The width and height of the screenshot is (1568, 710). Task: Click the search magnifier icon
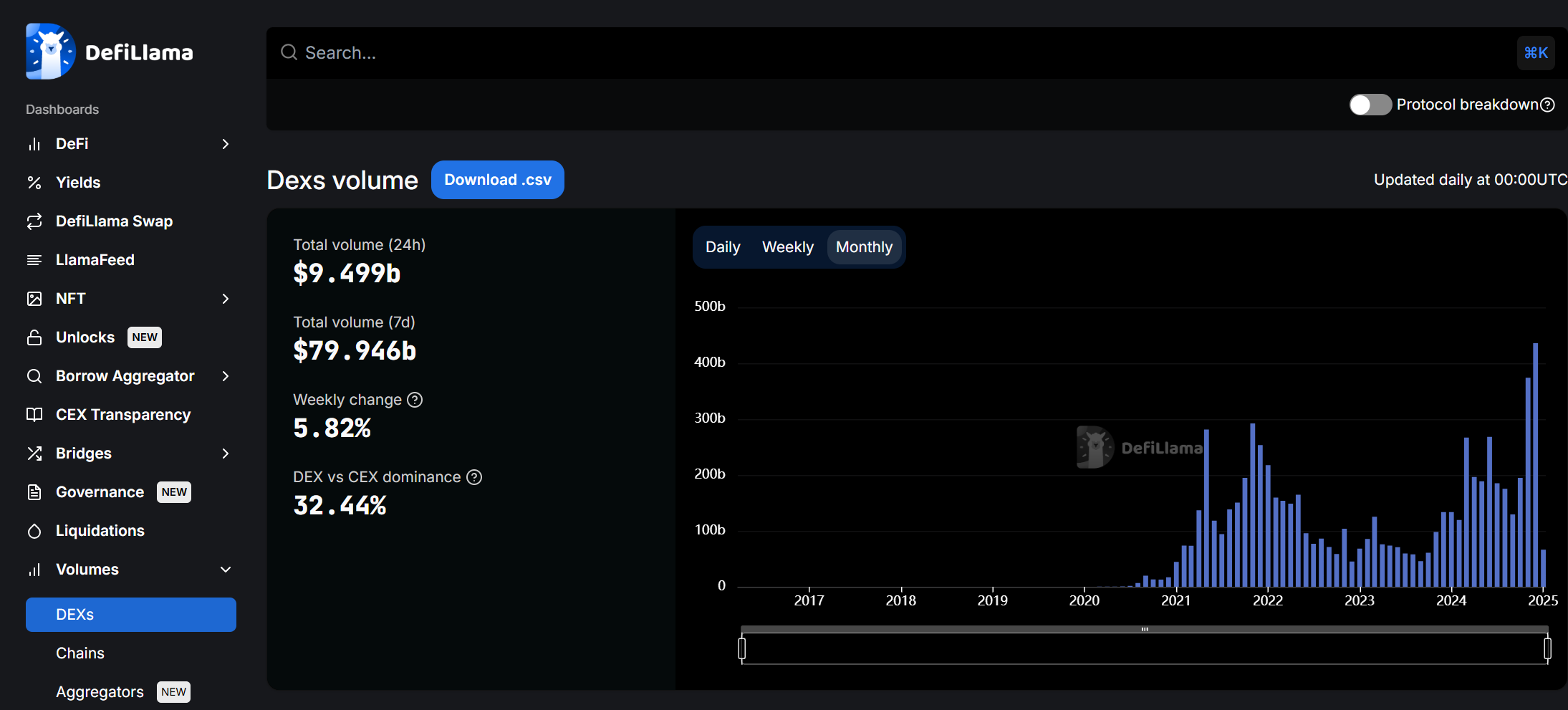point(289,52)
